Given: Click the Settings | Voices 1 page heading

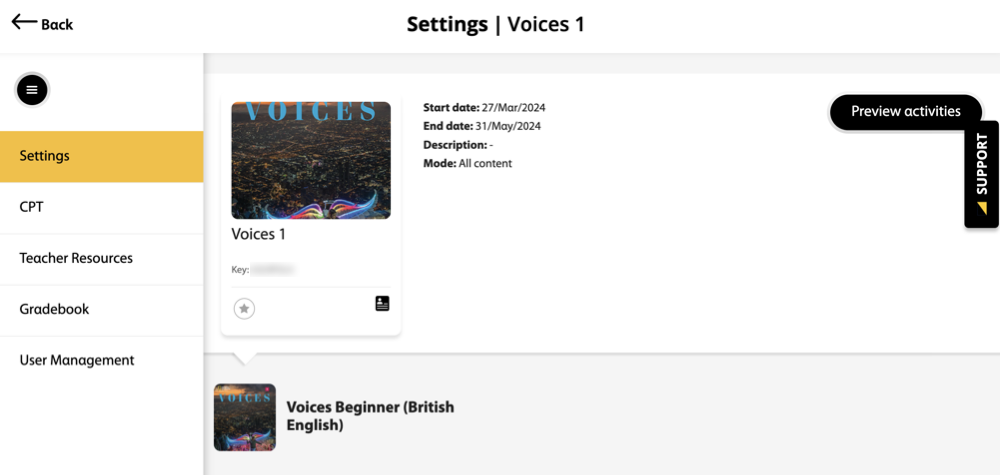Looking at the screenshot, I should pyautogui.click(x=496, y=24).
